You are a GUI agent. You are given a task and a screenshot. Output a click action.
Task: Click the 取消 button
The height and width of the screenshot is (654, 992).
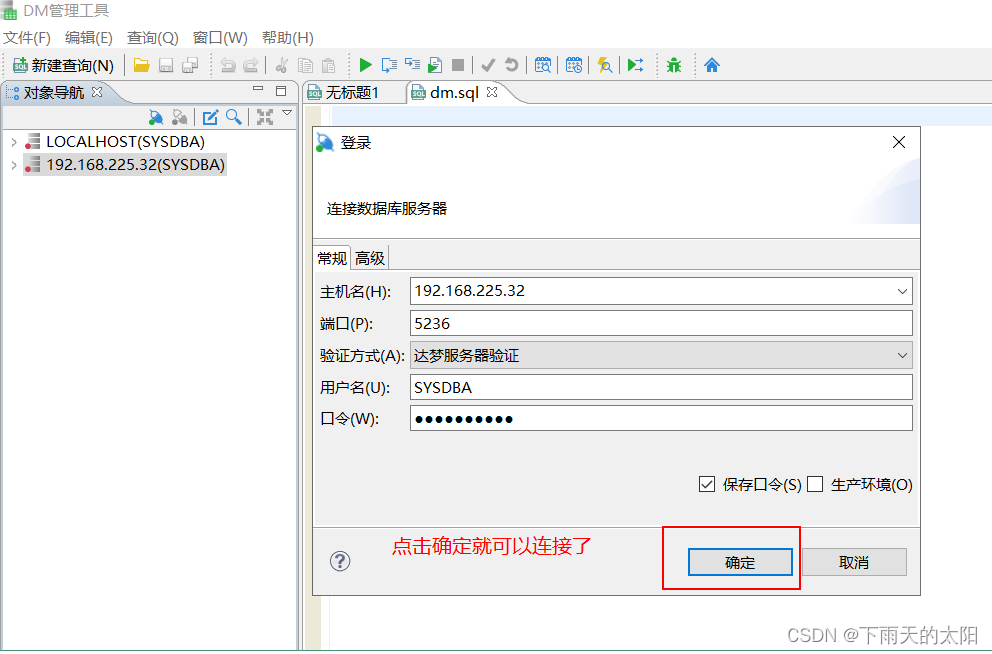tap(854, 562)
